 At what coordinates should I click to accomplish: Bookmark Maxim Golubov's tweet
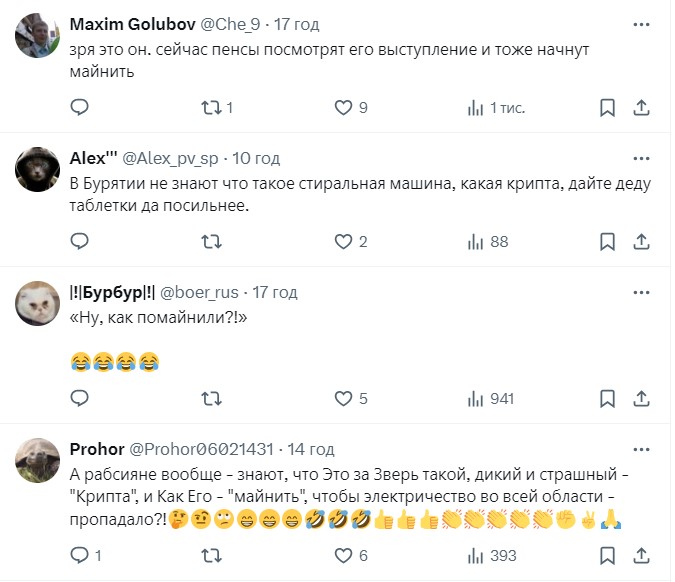(x=607, y=107)
